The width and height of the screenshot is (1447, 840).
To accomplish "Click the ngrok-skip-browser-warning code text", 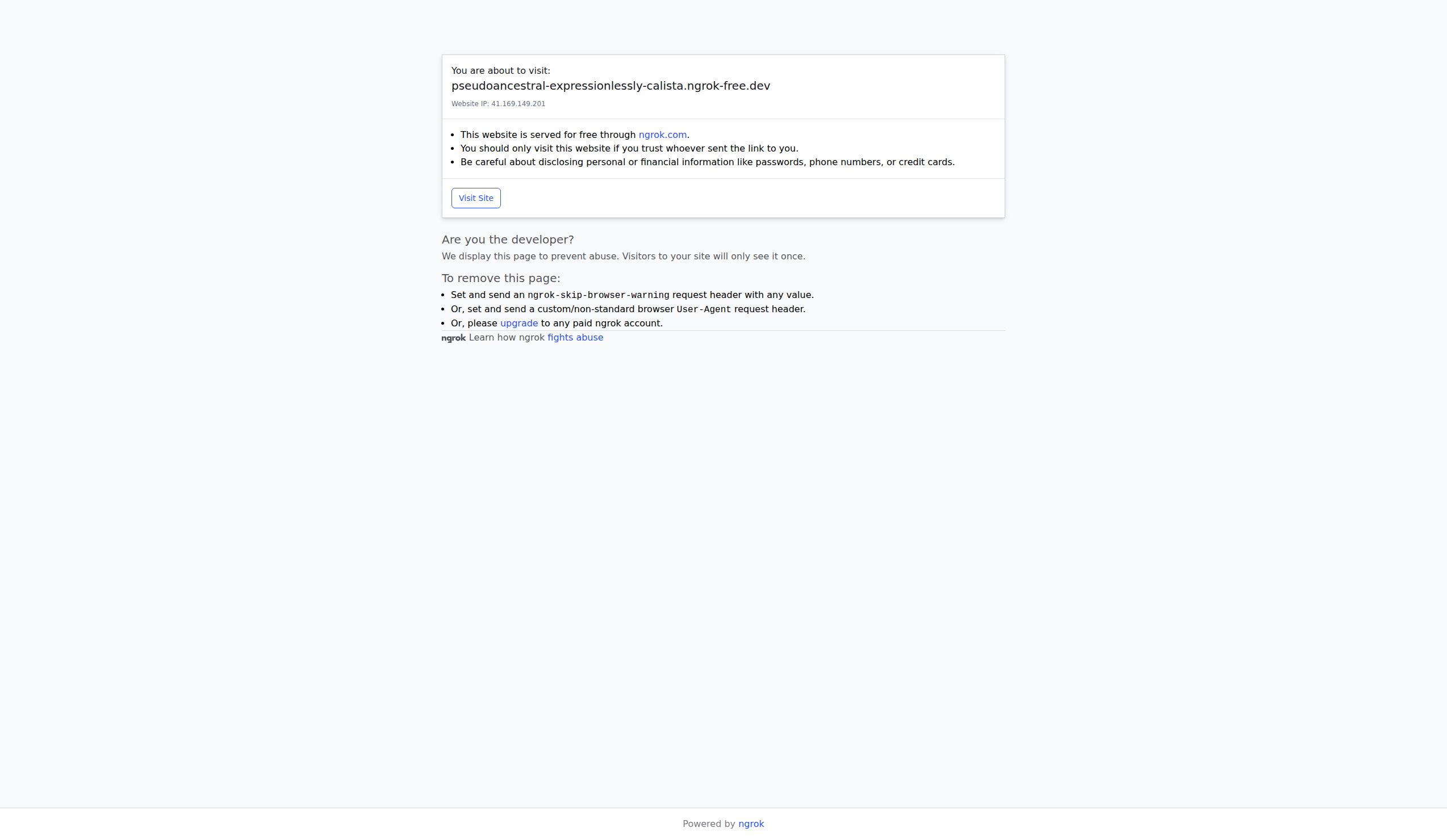I will click(598, 295).
